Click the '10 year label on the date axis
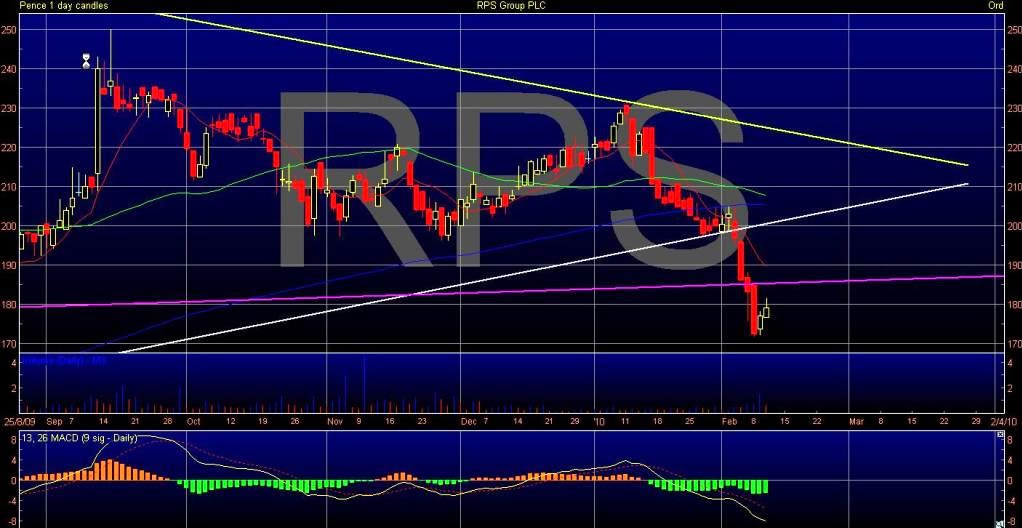Viewport: 1022px width, 528px height. click(600, 422)
